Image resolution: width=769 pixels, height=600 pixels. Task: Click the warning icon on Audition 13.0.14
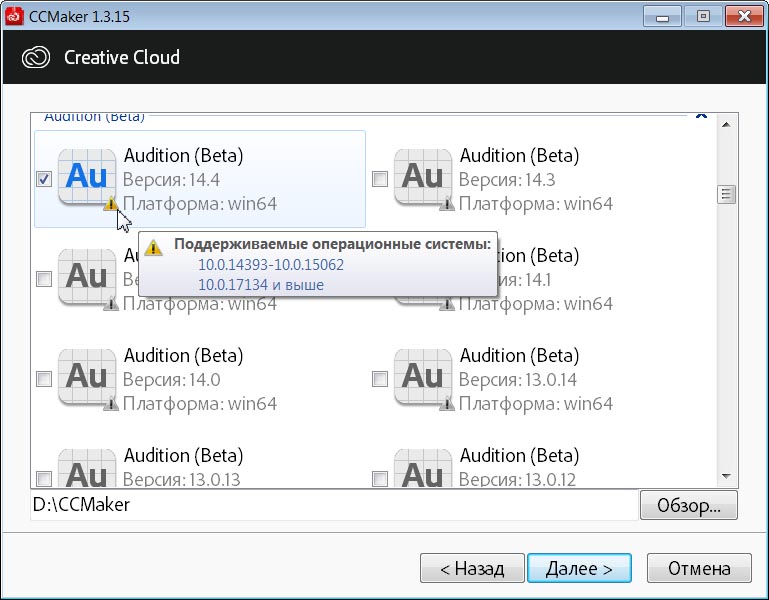(x=447, y=403)
